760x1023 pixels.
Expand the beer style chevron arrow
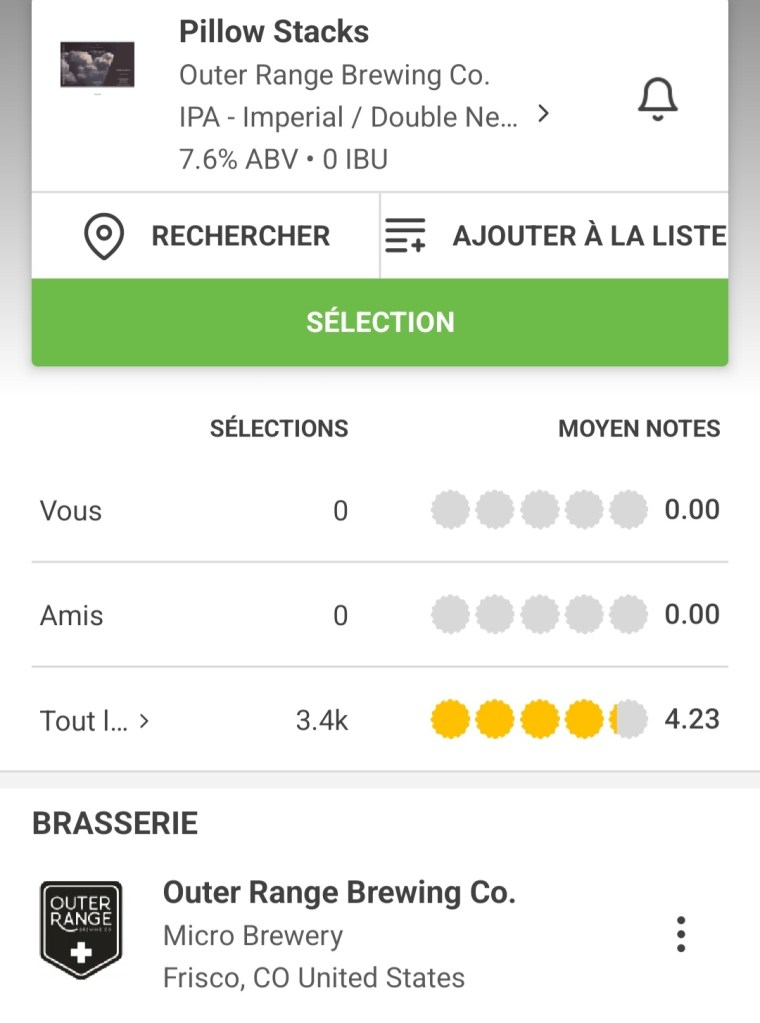point(543,115)
